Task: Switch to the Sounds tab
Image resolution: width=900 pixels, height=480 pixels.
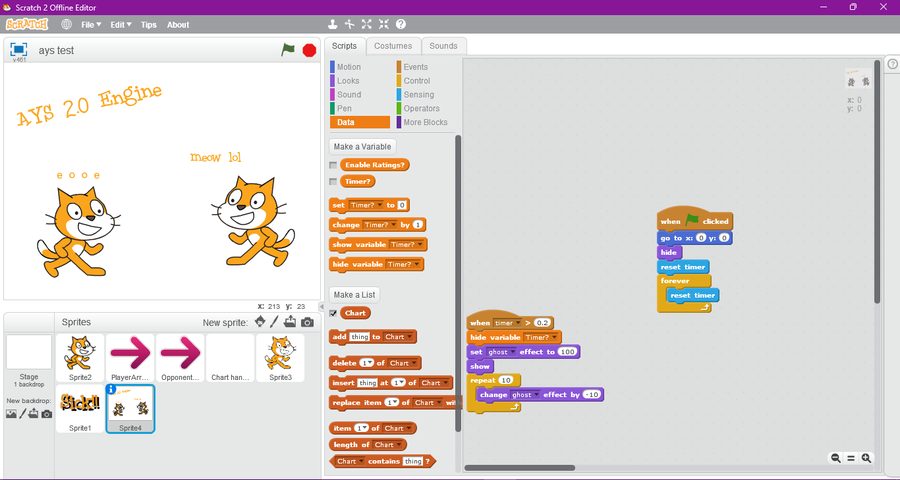Action: click(444, 46)
